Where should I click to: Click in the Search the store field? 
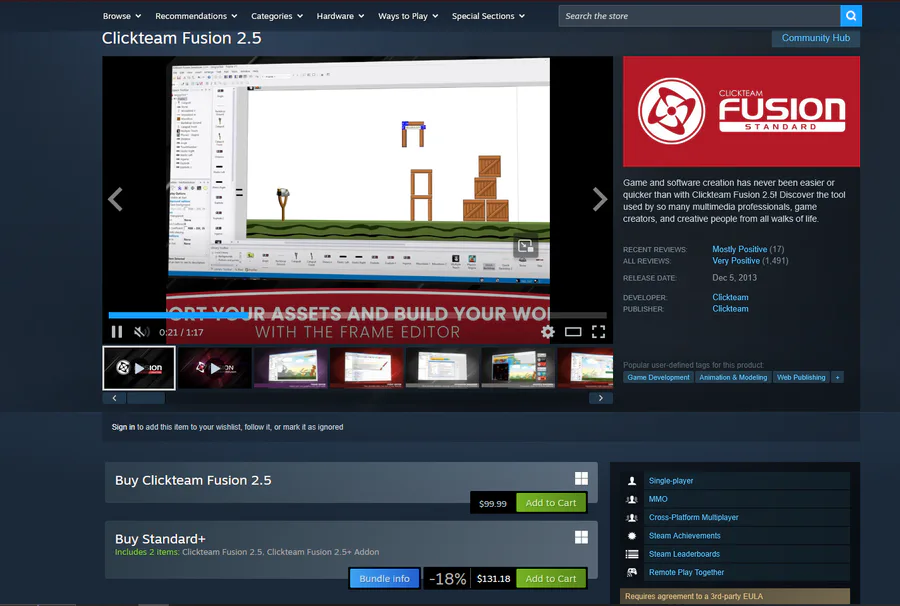(x=699, y=16)
